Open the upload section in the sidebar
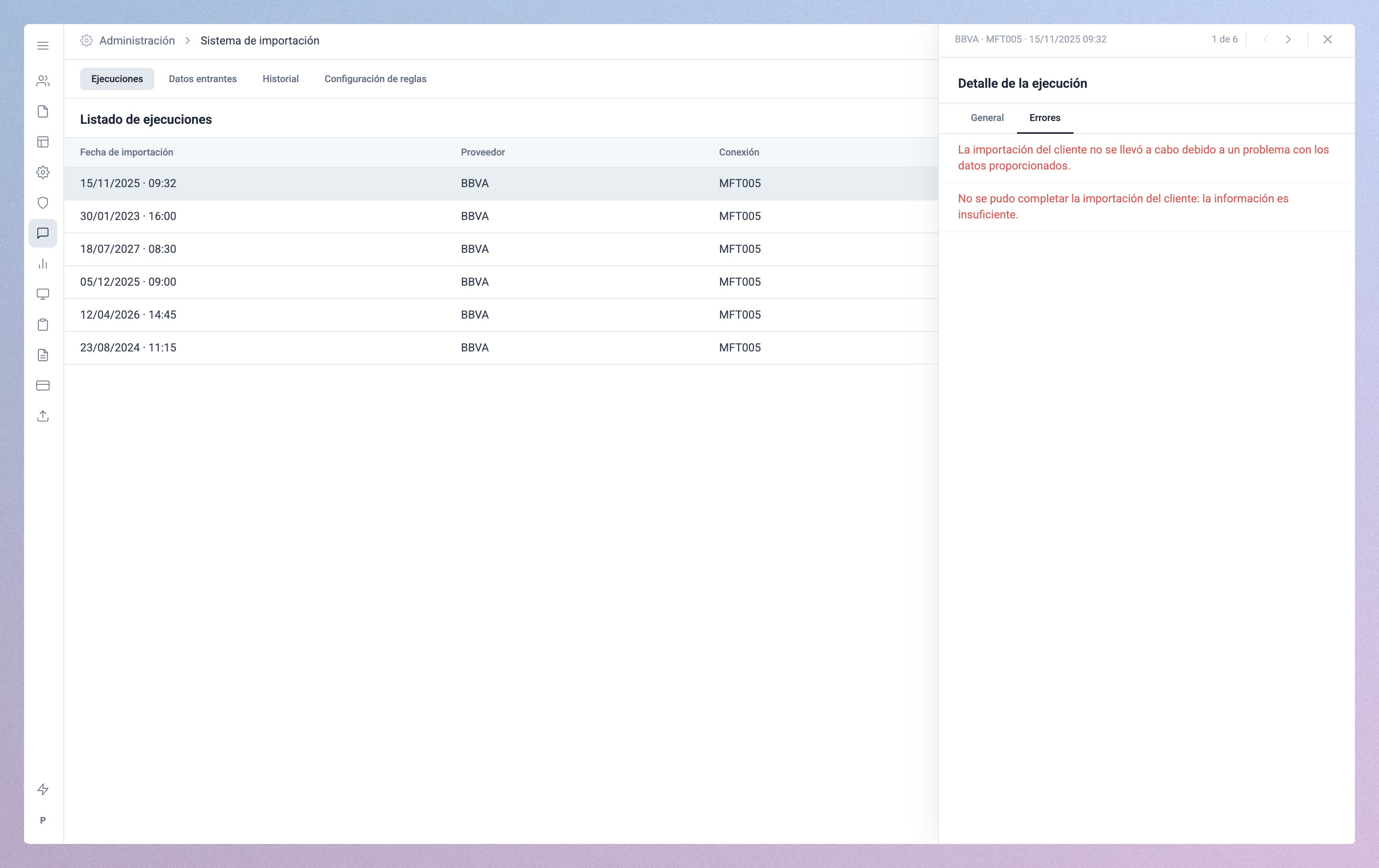 click(x=43, y=416)
